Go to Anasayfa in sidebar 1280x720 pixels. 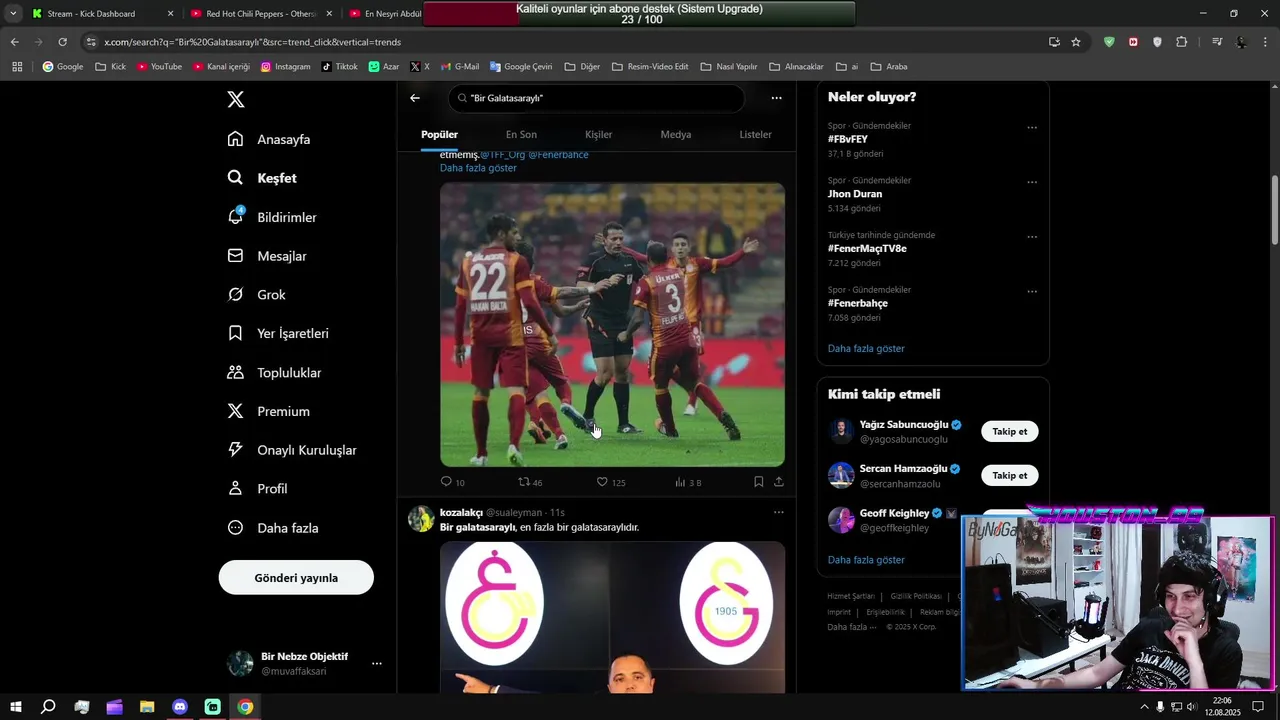coord(269,139)
